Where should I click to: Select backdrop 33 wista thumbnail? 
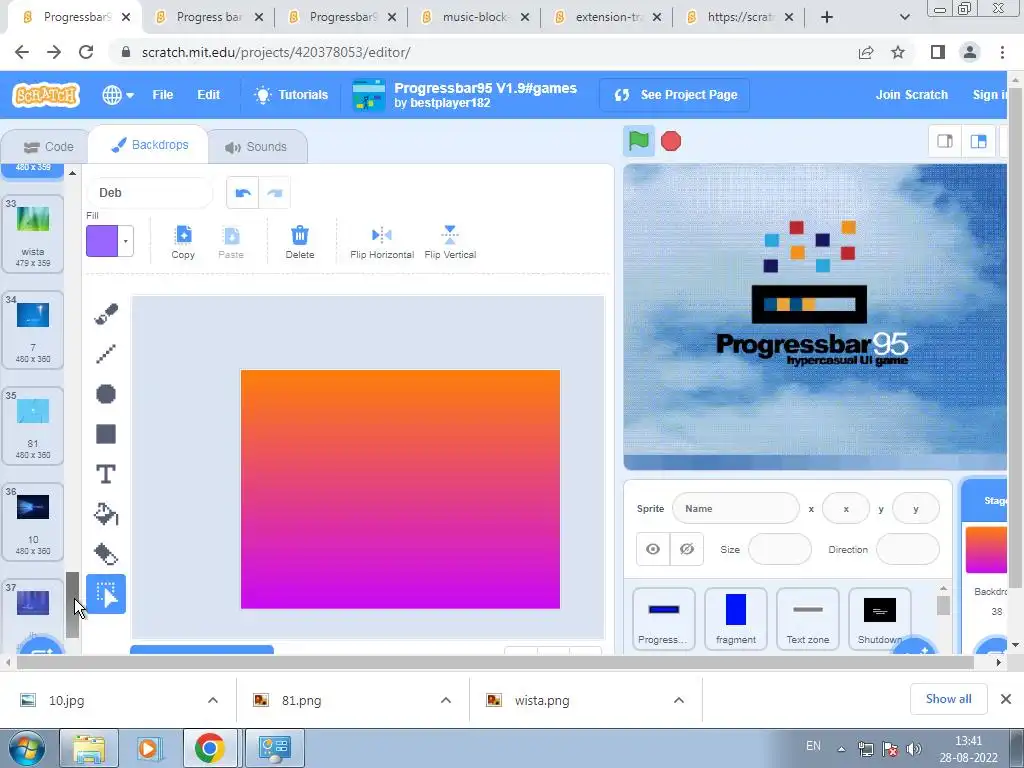point(33,233)
